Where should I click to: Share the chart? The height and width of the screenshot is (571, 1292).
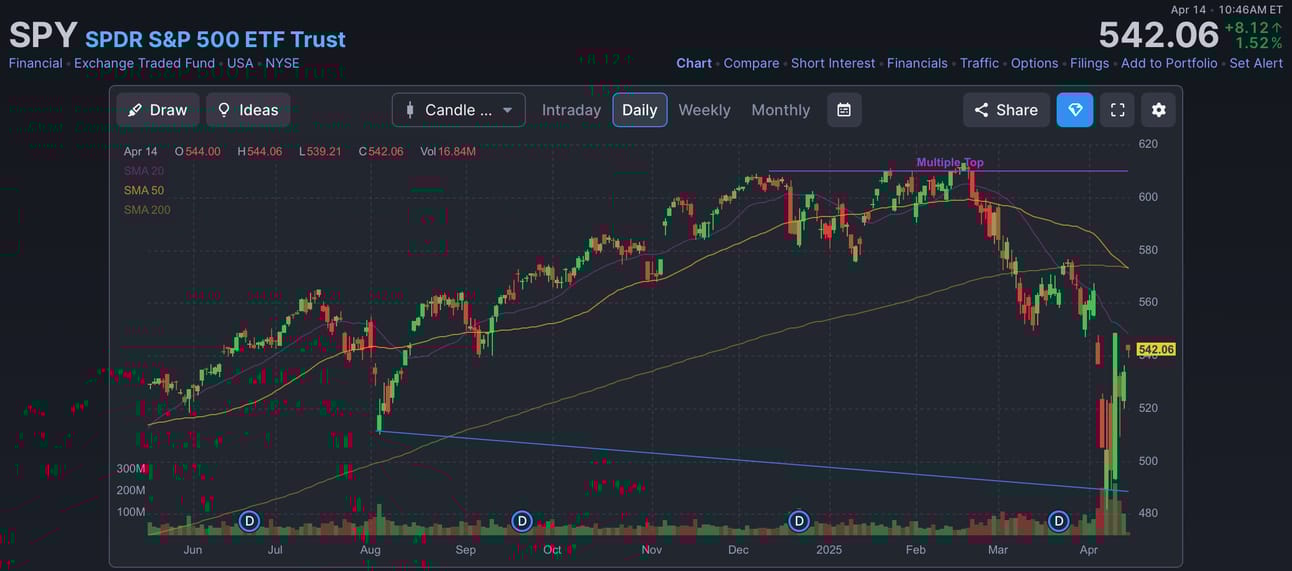click(x=1006, y=110)
